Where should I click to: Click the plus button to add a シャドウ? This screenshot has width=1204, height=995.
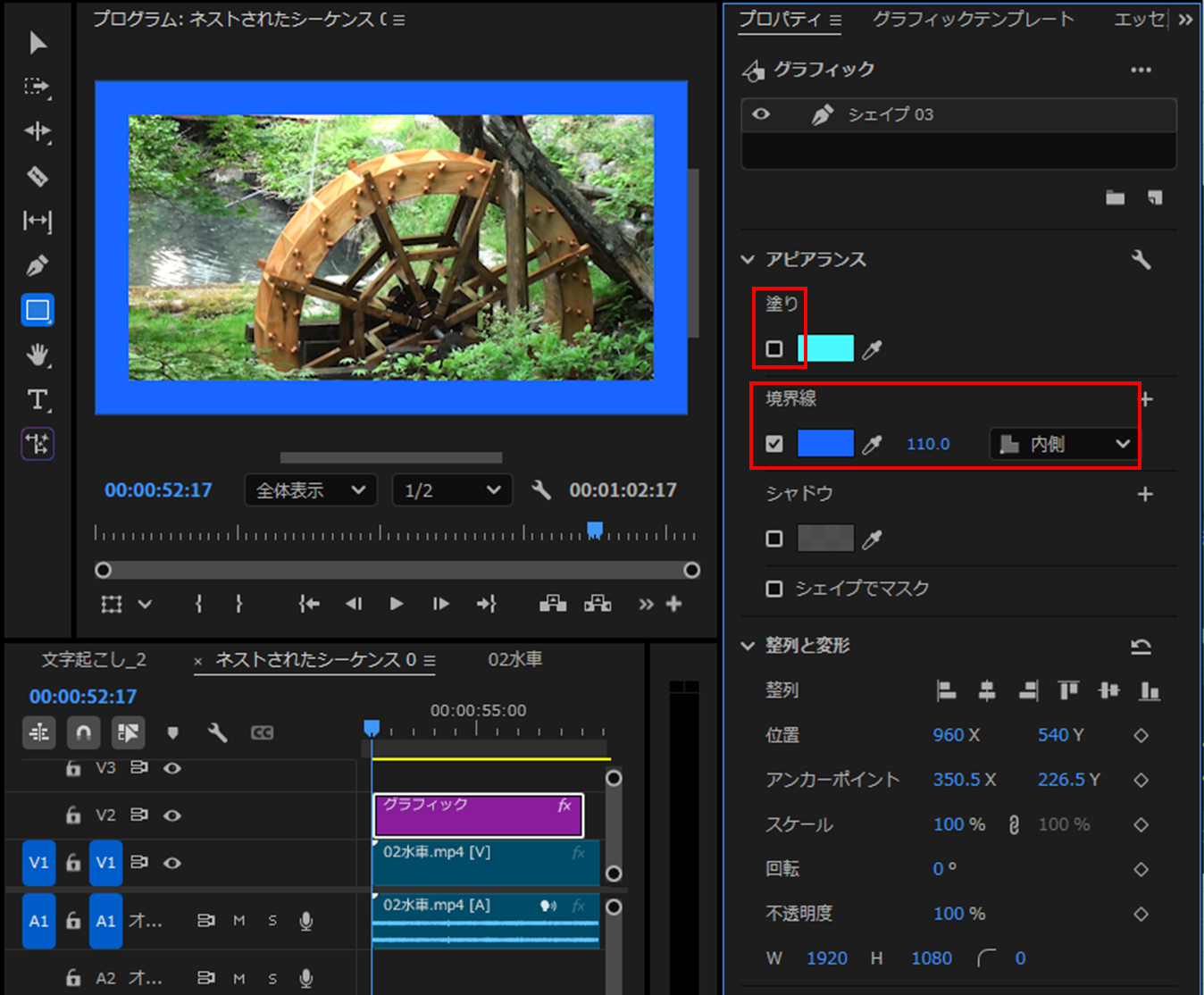tap(1146, 493)
